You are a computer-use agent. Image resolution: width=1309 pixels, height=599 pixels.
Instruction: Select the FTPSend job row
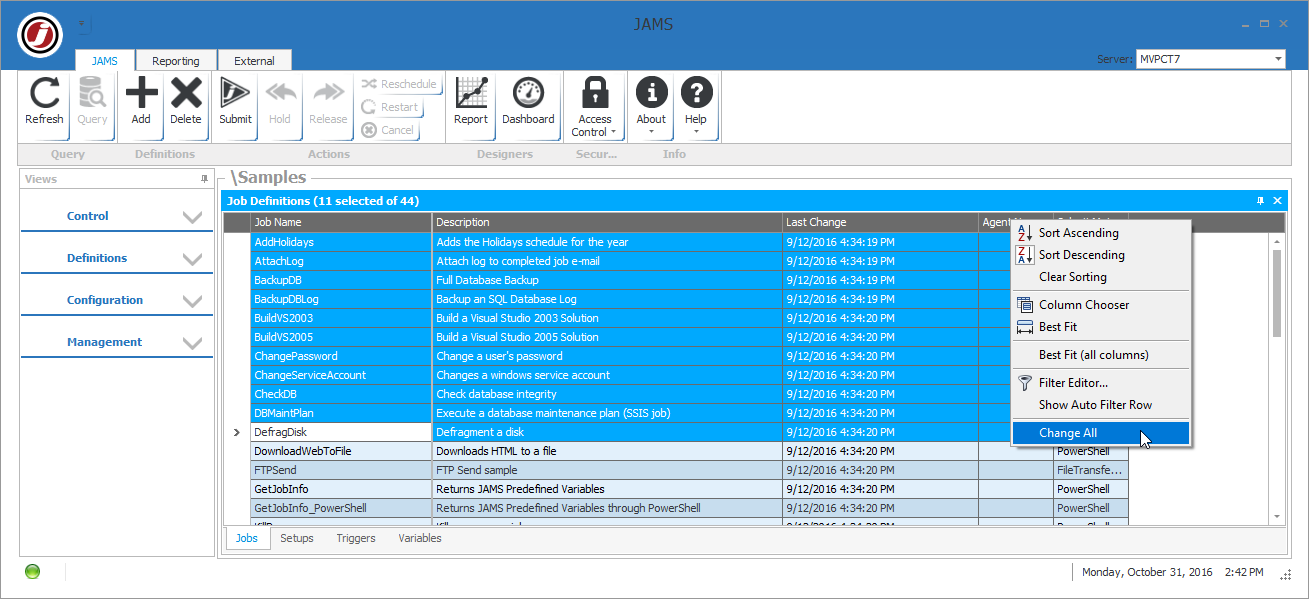point(689,470)
